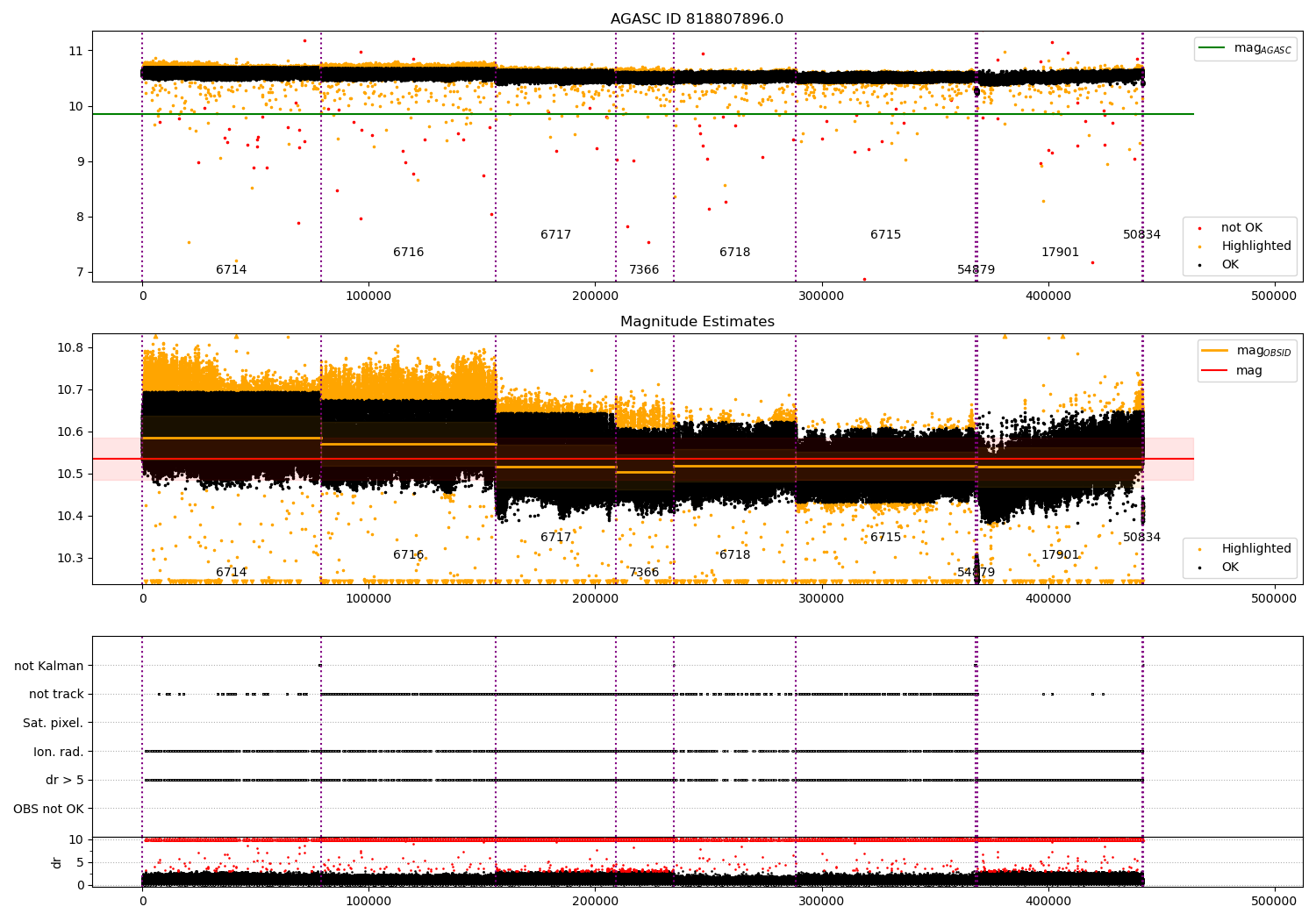Click y-axis tick 10.8 on middle plot
This screenshot has height=921, width=1316.
[x=71, y=348]
